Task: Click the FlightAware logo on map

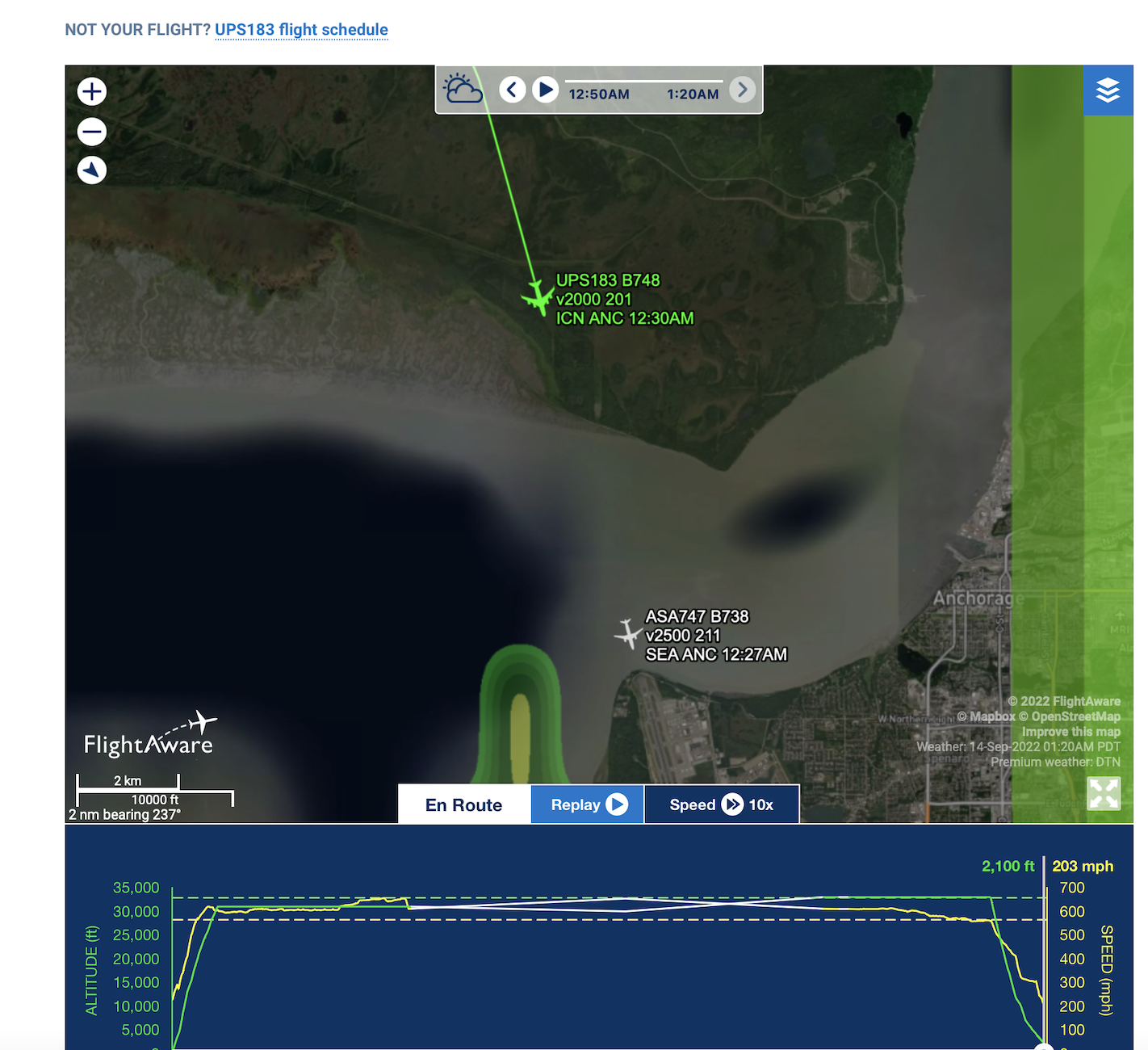Action: tap(150, 735)
